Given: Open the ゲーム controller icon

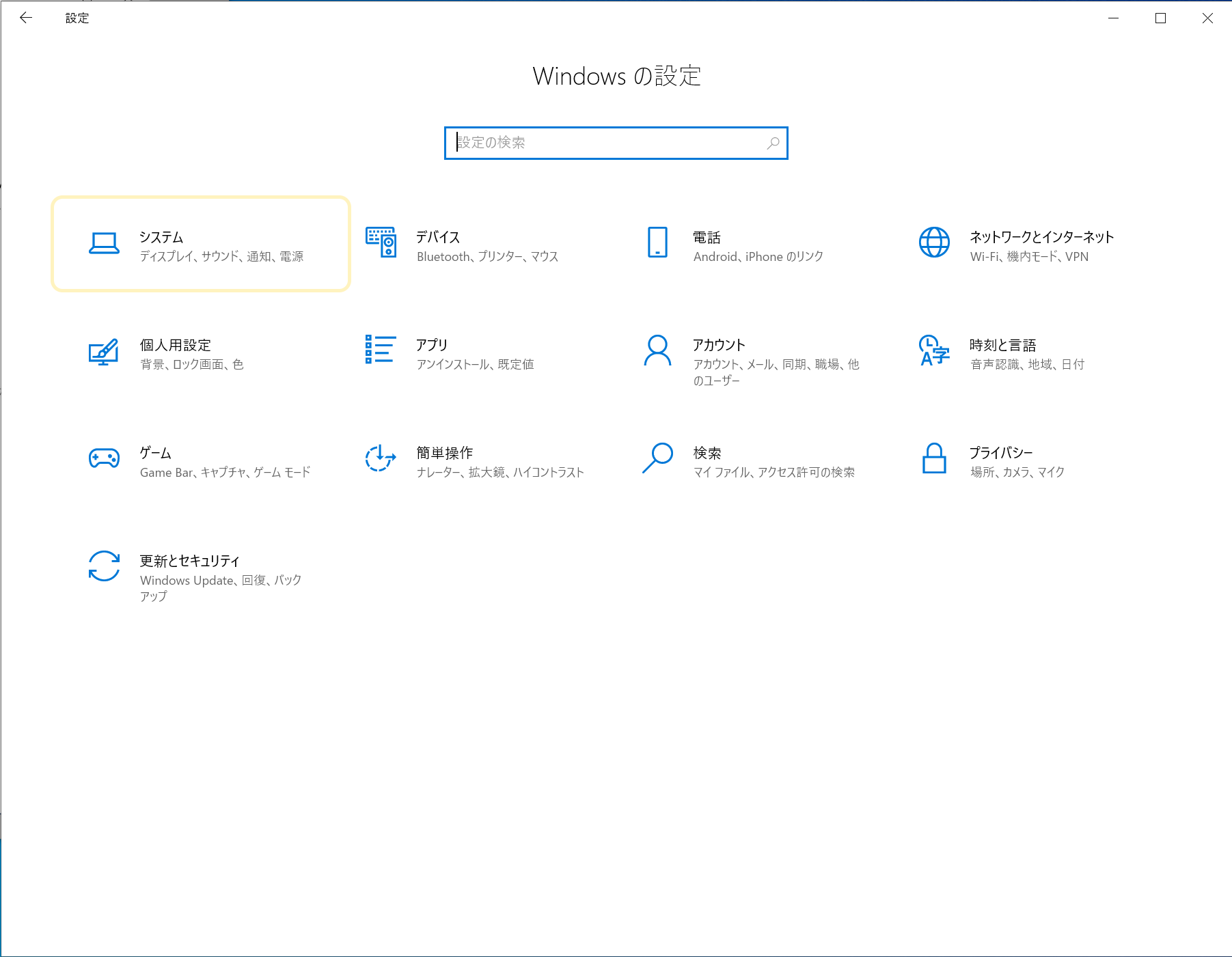Looking at the screenshot, I should click(x=104, y=458).
